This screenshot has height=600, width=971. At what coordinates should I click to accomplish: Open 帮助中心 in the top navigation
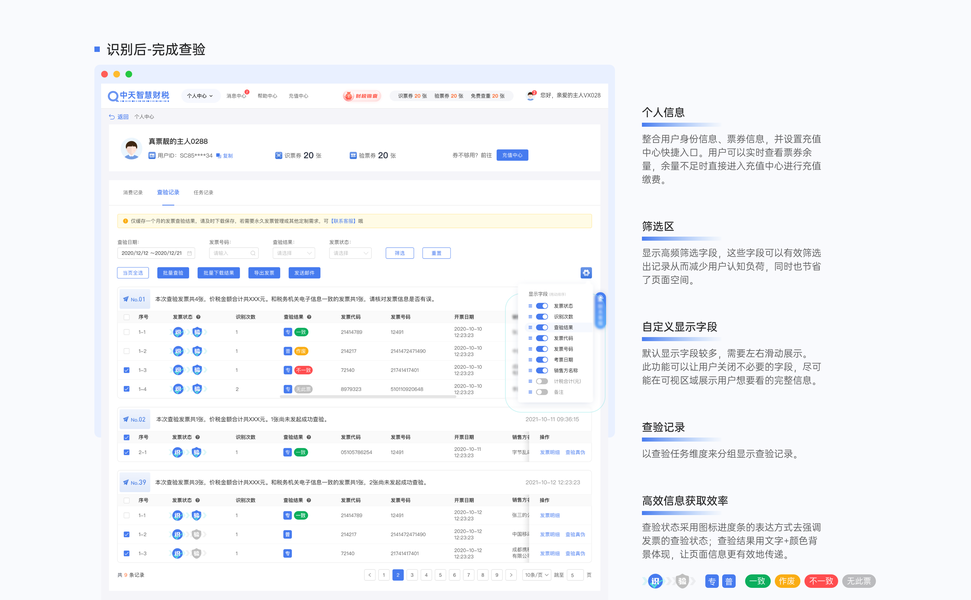click(267, 96)
